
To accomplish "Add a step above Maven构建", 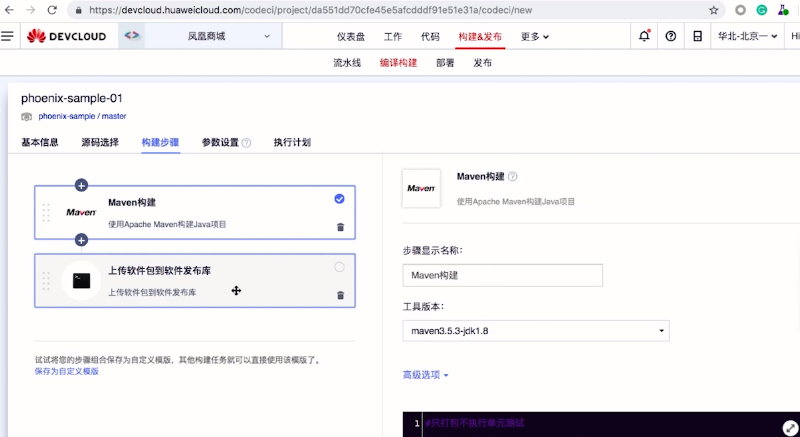I will click(81, 185).
